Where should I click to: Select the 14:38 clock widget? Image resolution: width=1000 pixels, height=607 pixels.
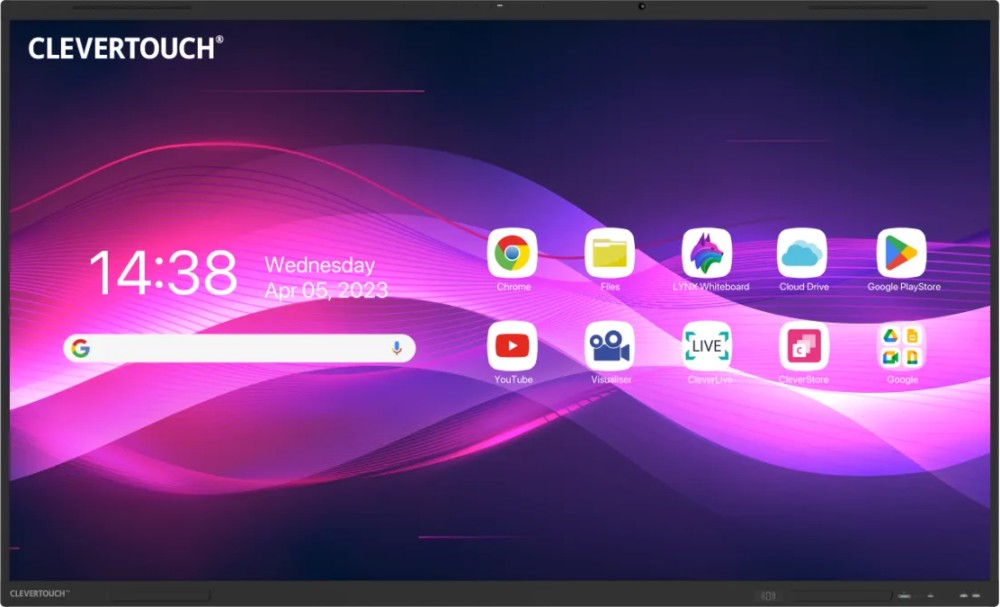(163, 272)
